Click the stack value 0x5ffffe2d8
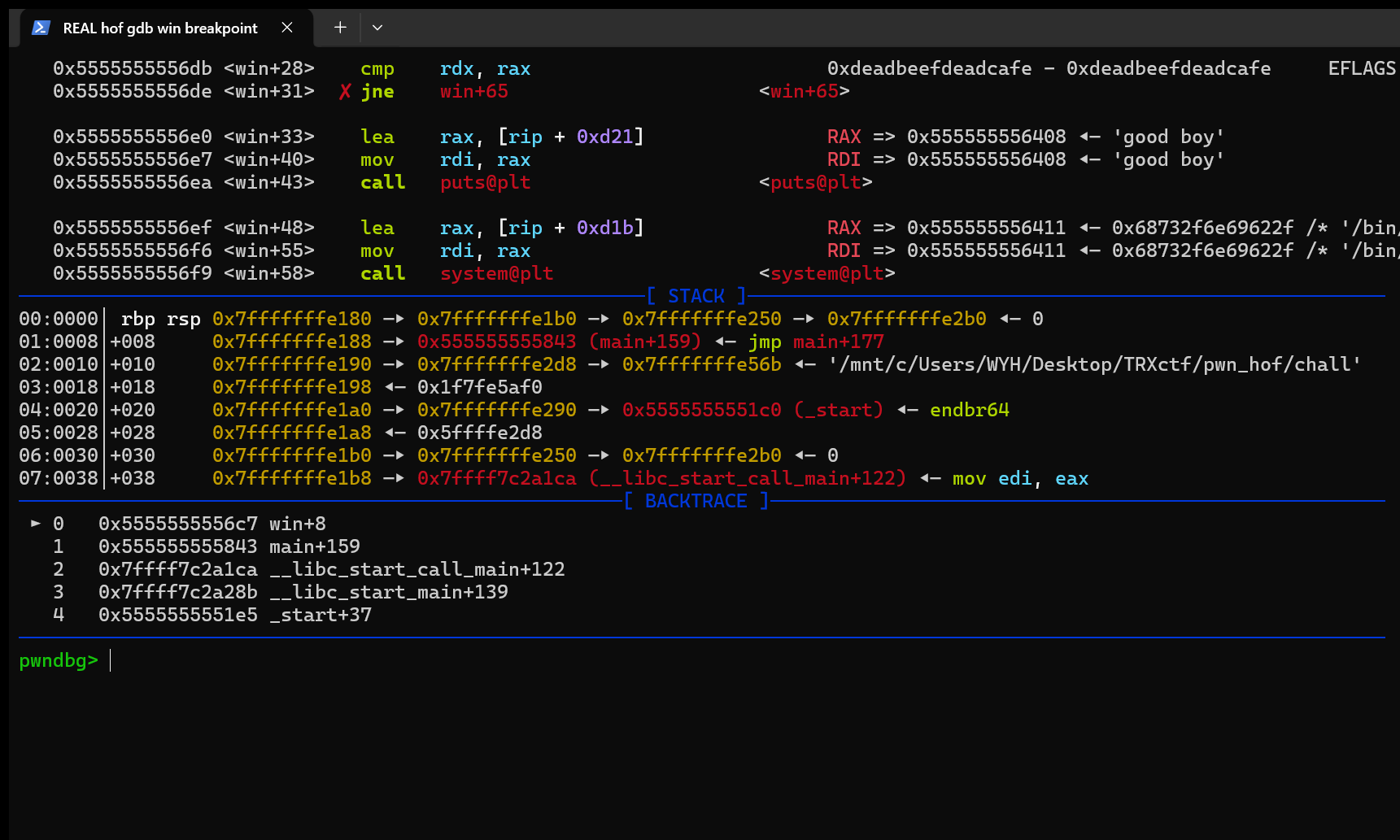 click(x=480, y=433)
